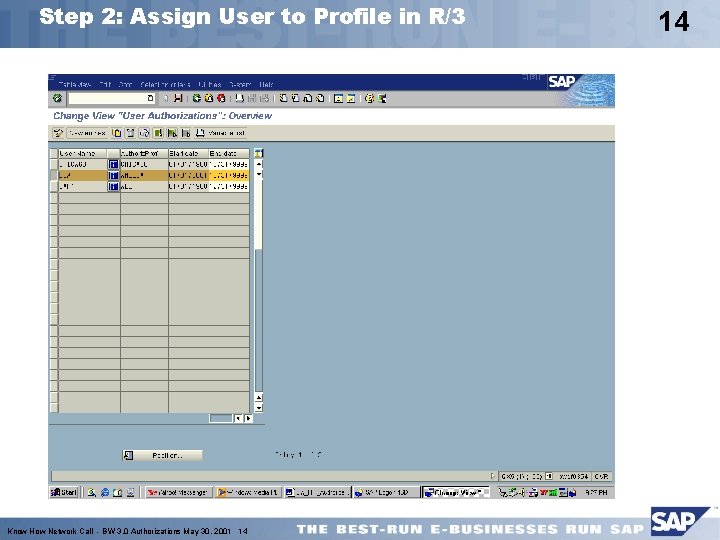Click the Customize local layout icon
The width and height of the screenshot is (720, 540).
click(382, 98)
